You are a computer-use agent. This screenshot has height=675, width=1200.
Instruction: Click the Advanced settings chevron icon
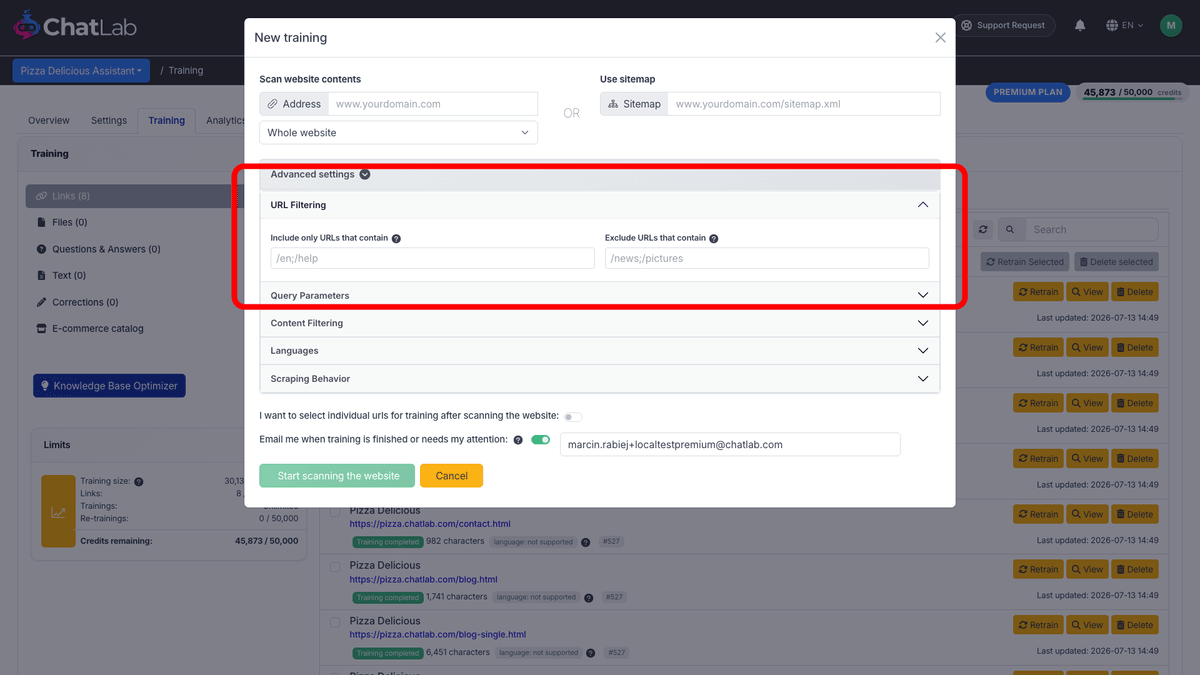tap(365, 174)
